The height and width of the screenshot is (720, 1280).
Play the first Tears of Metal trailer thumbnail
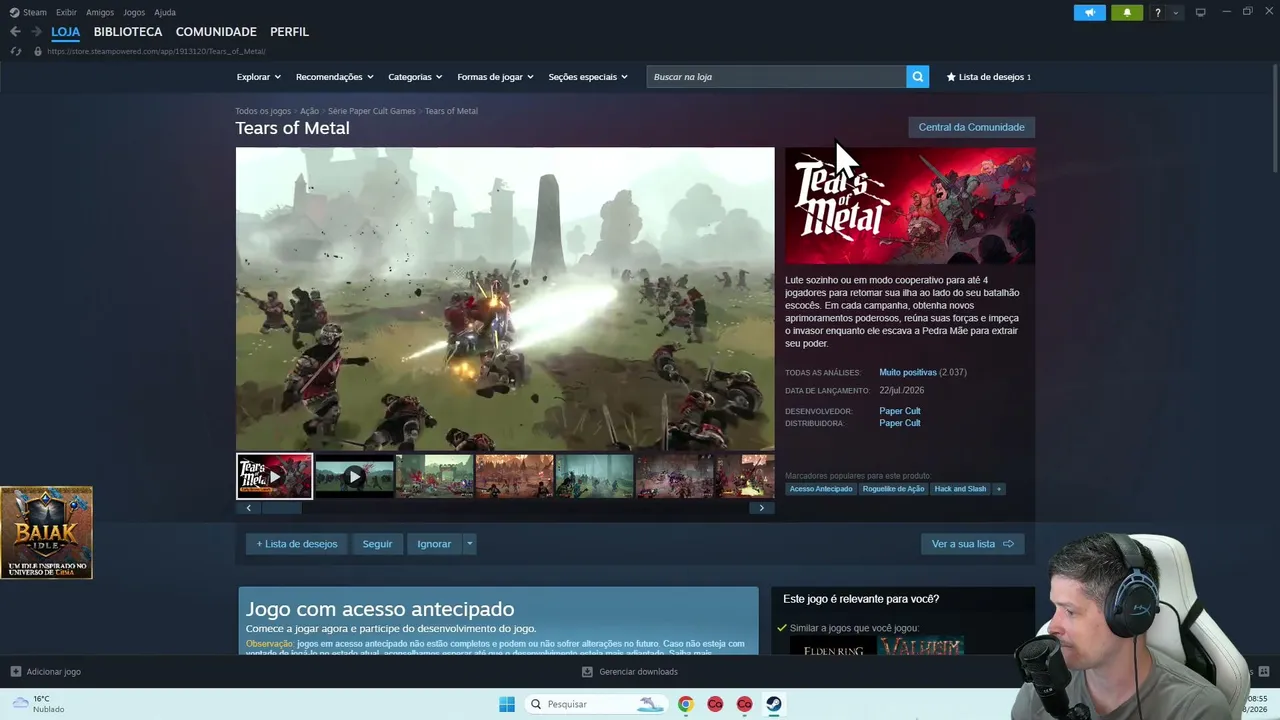pyautogui.click(x=274, y=476)
